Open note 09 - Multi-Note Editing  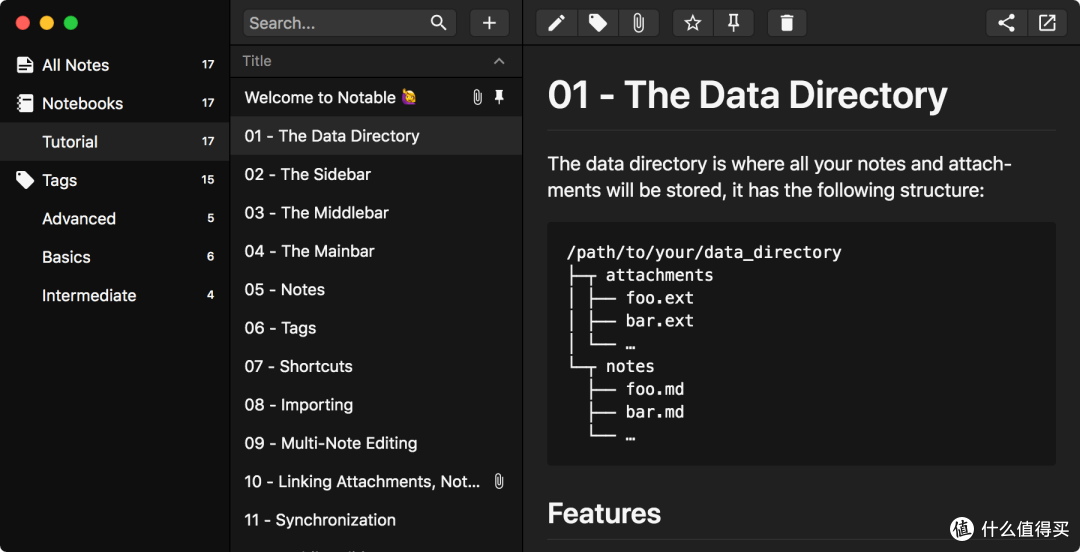(376, 443)
